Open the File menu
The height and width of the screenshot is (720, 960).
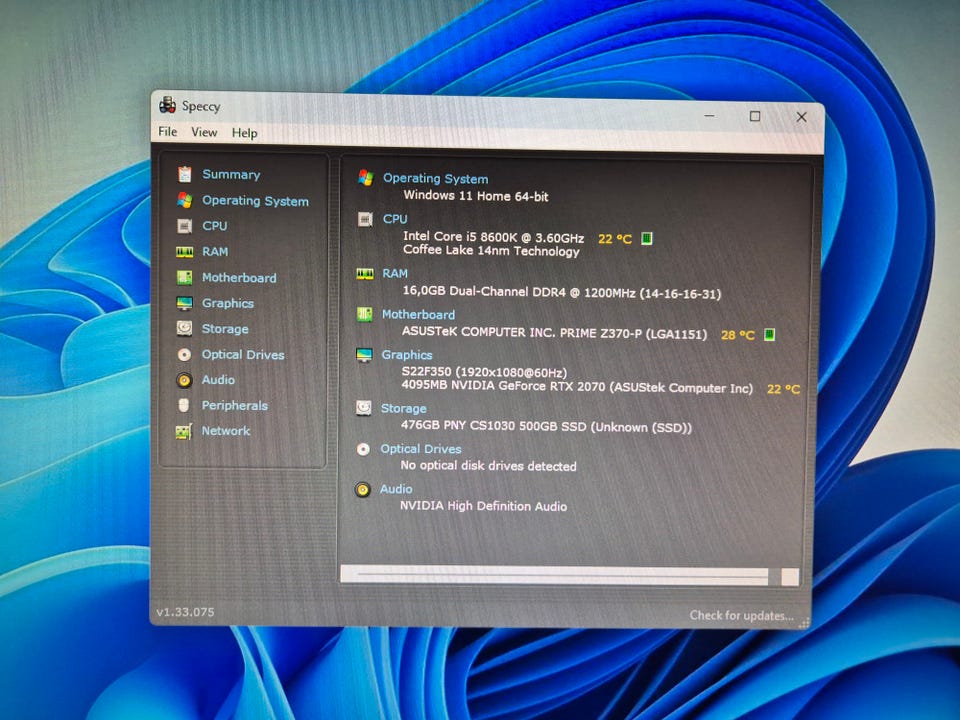coord(167,132)
